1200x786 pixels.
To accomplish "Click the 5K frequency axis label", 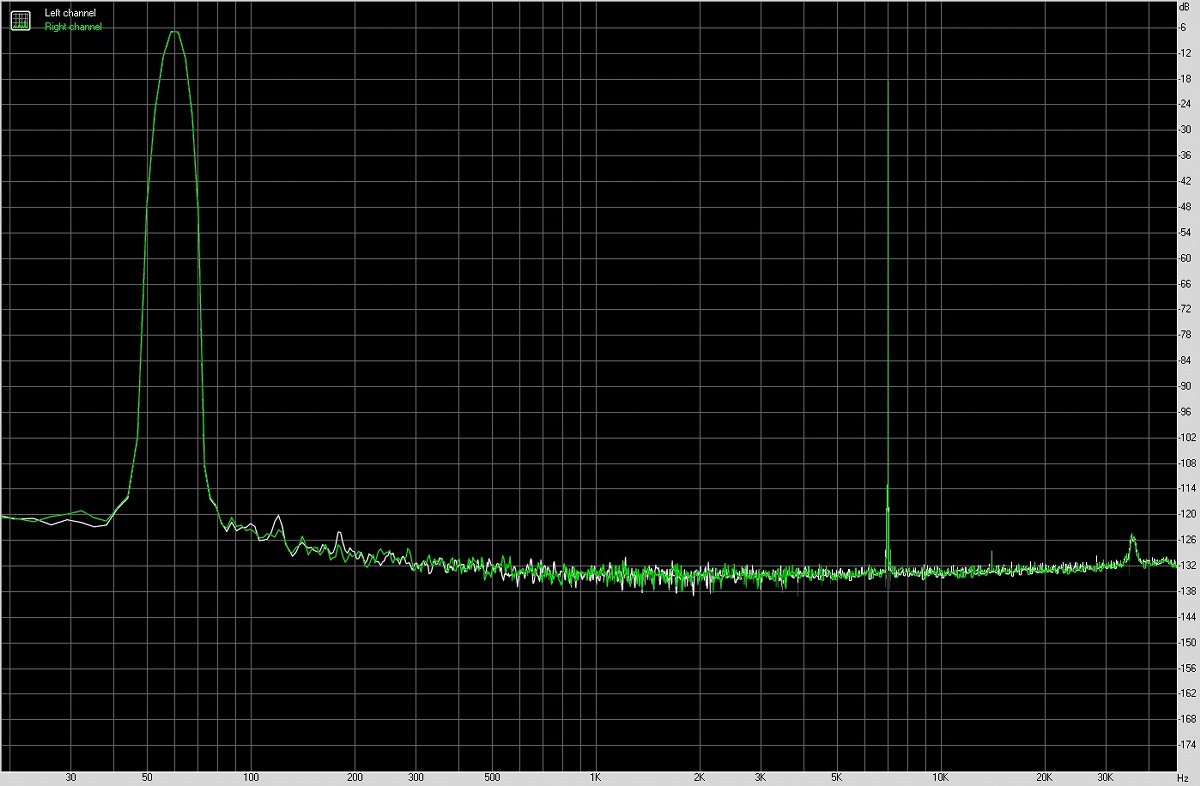I will pyautogui.click(x=836, y=777).
